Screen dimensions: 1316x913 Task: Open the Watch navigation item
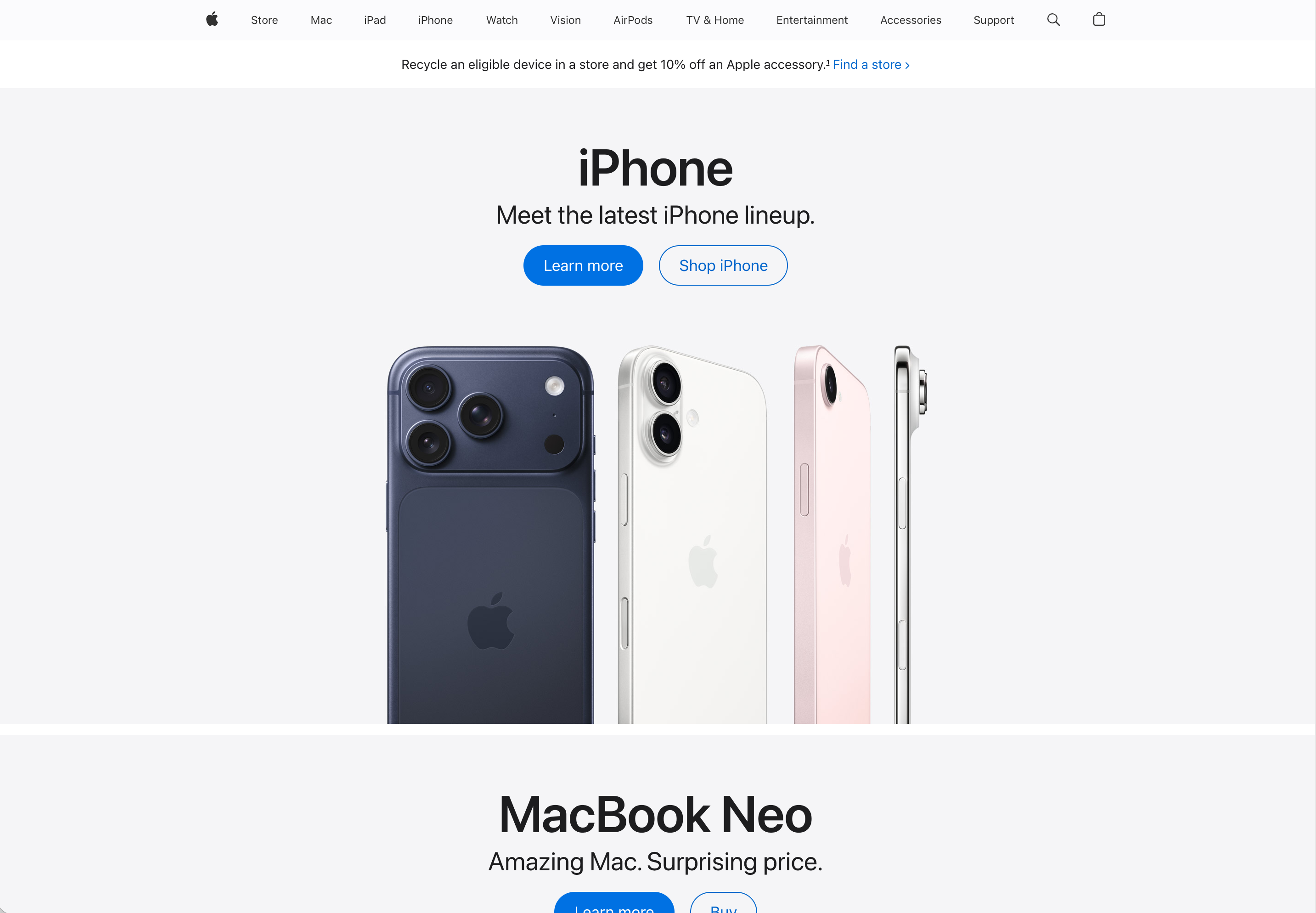[501, 20]
